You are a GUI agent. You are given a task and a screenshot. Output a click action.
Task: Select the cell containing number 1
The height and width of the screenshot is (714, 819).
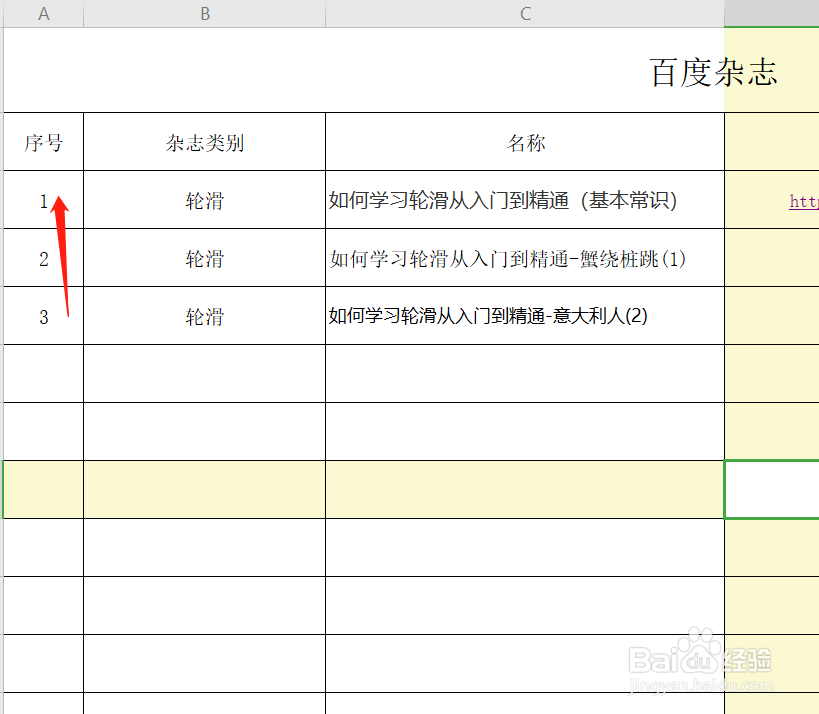click(43, 200)
